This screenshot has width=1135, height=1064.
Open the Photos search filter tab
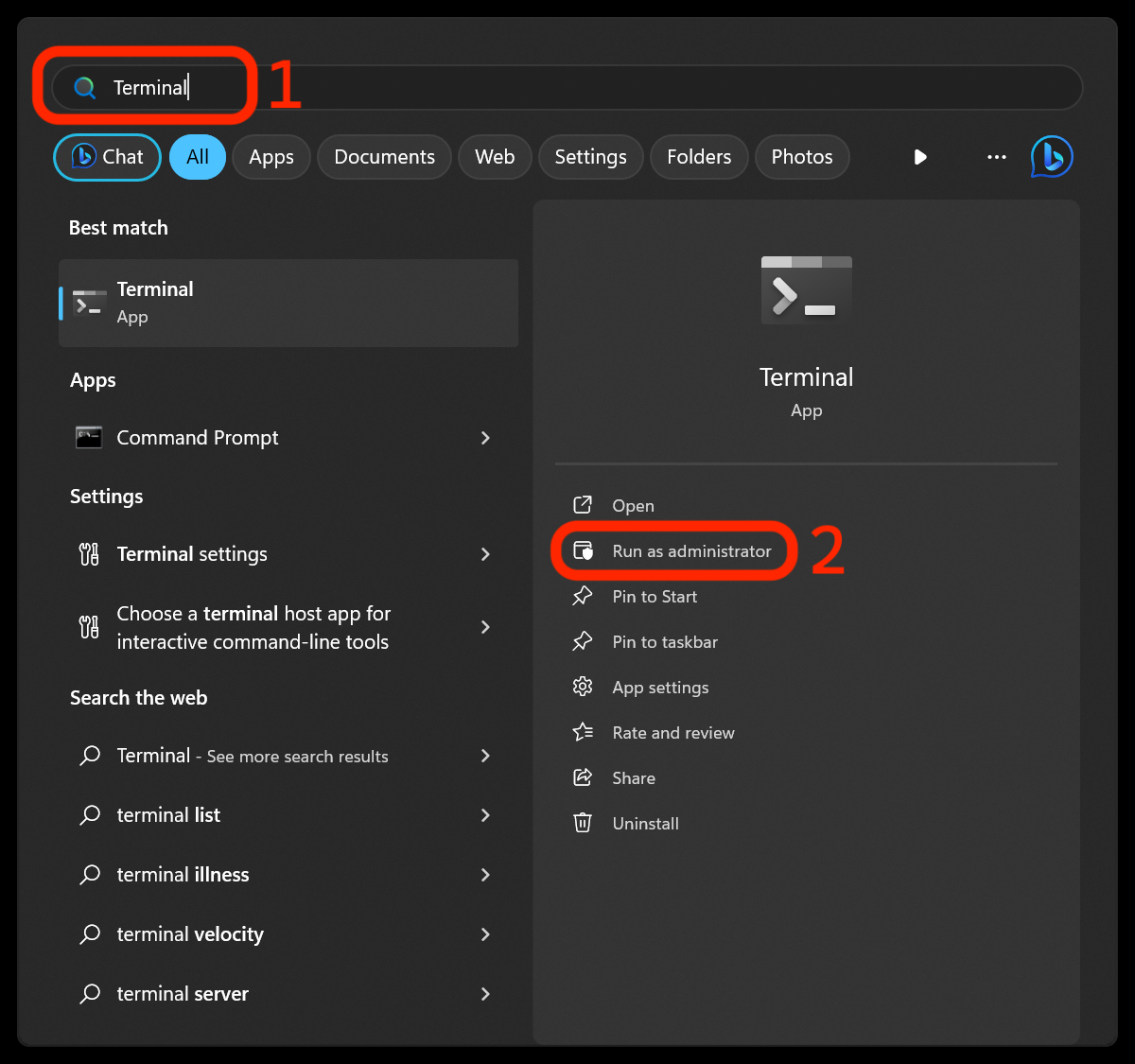point(802,157)
